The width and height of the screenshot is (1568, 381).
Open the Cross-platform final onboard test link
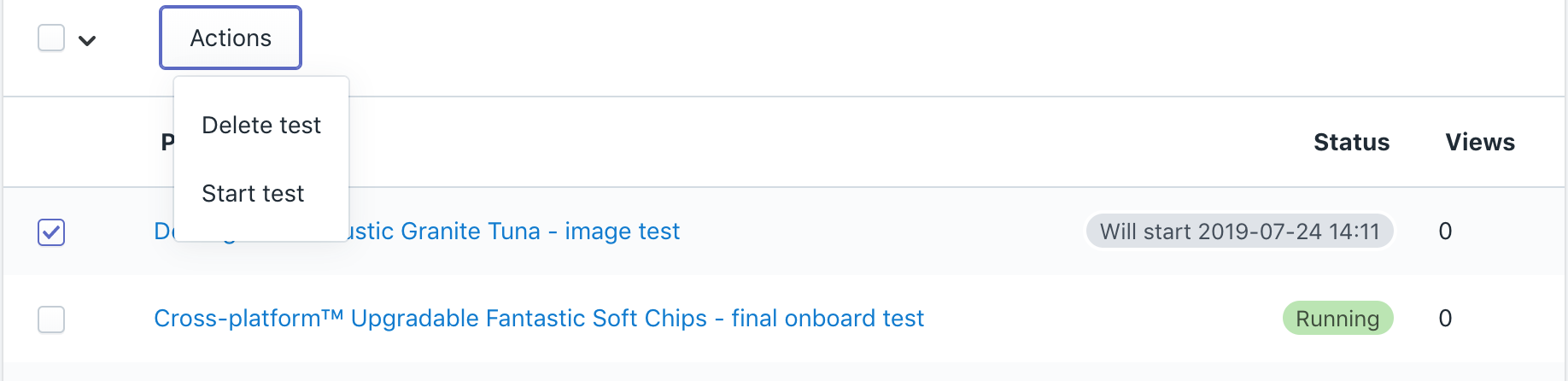click(539, 319)
